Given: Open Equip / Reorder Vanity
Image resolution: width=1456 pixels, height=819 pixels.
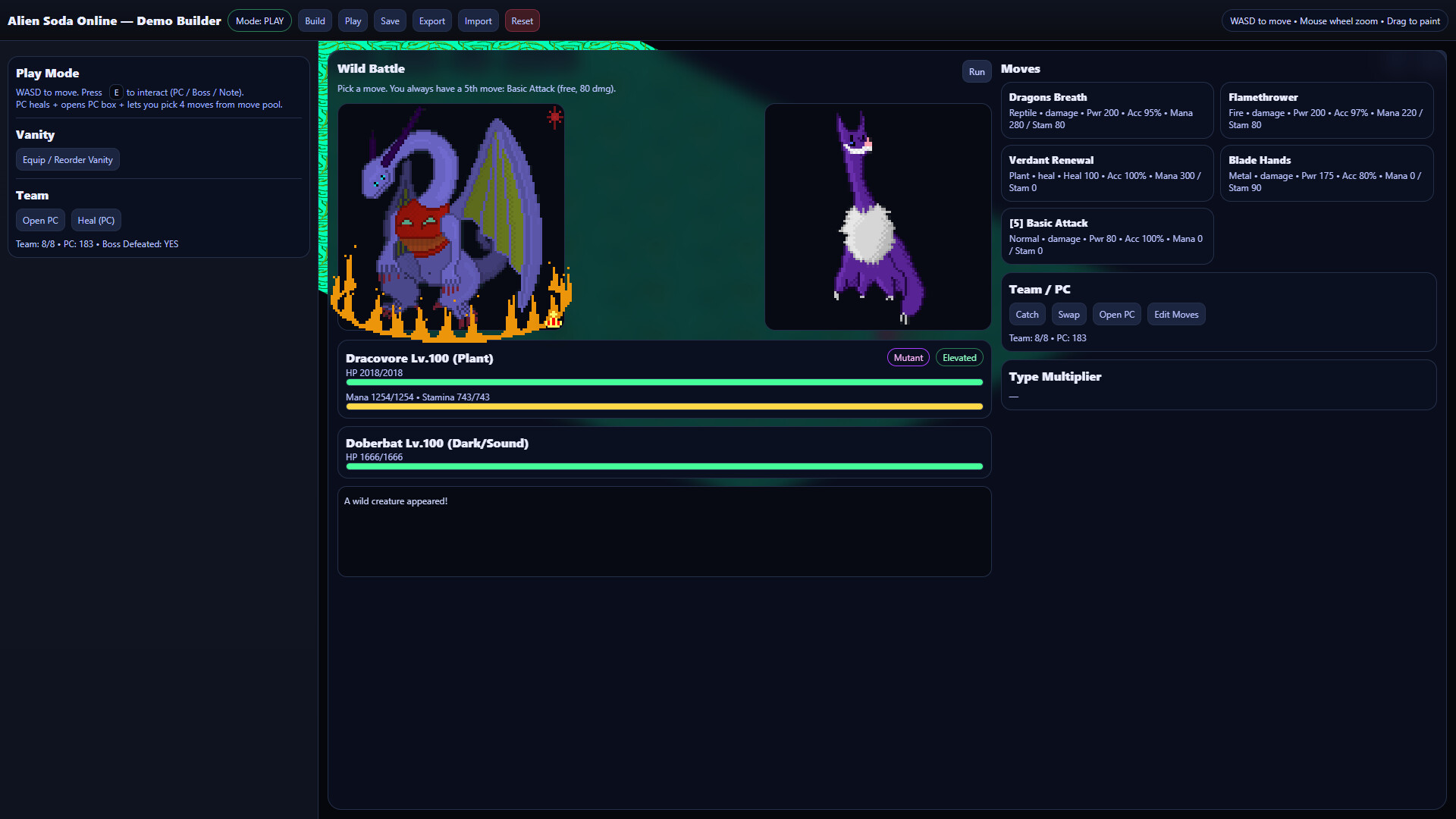Looking at the screenshot, I should [x=67, y=159].
